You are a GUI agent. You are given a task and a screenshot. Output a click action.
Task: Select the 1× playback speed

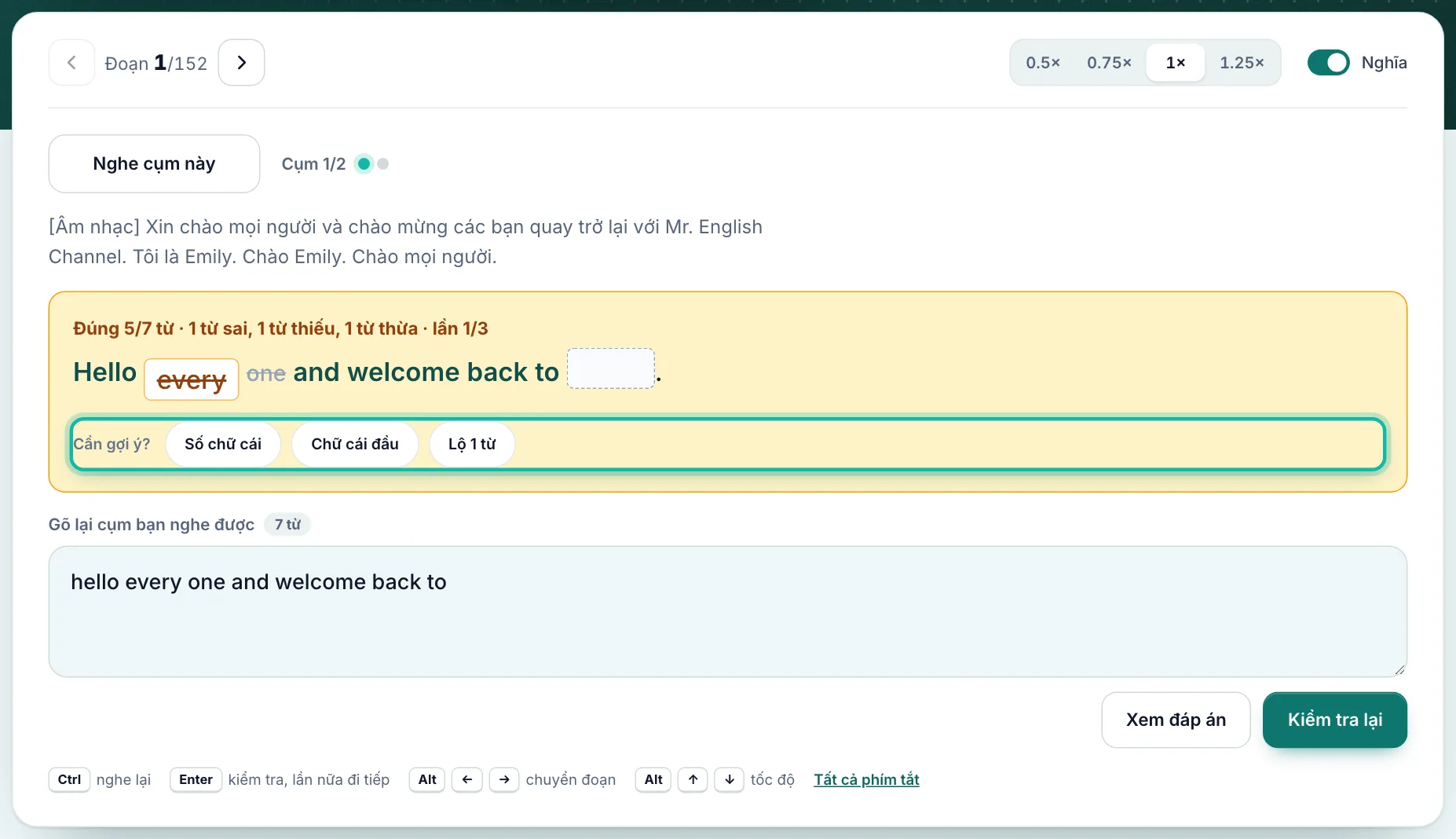(x=1175, y=63)
